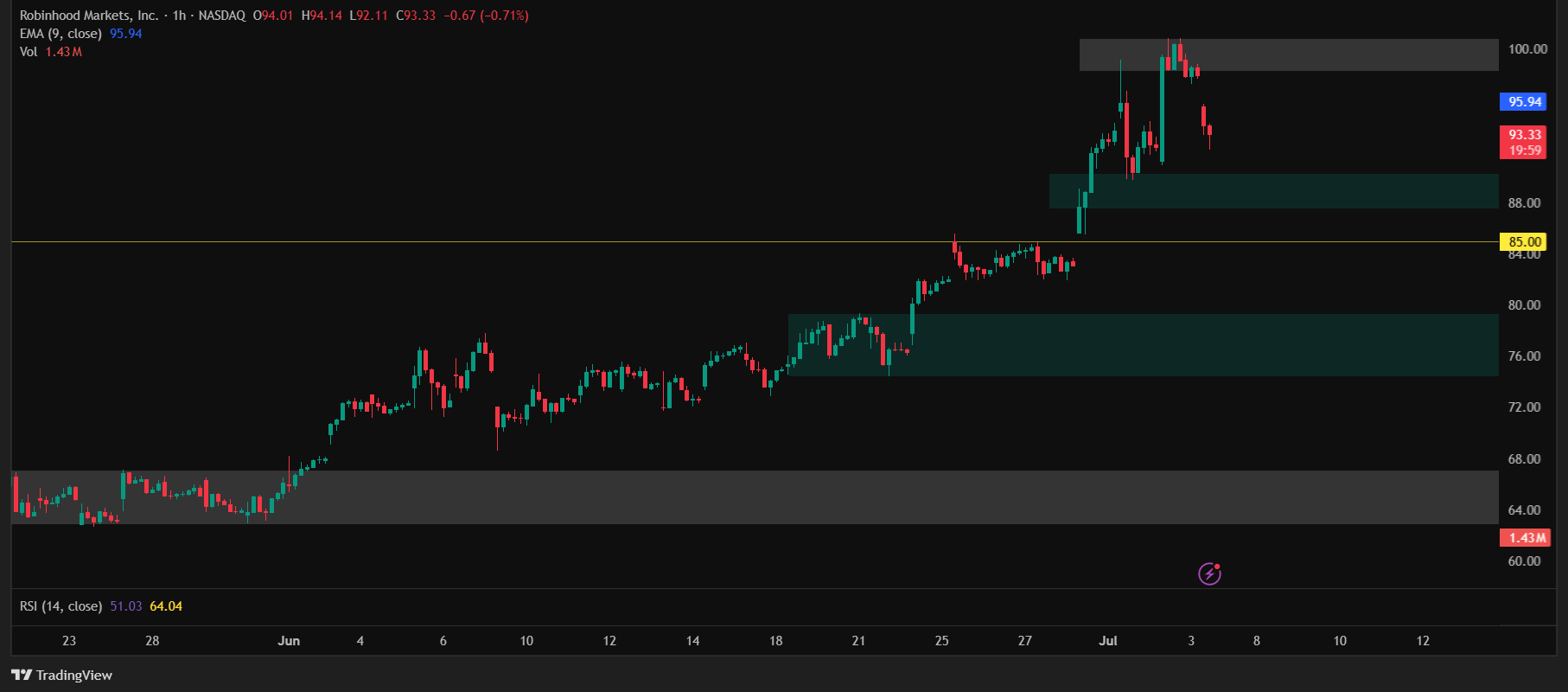Click the 100.00 price scale value
The width and height of the screenshot is (1568, 692).
pyautogui.click(x=1527, y=49)
